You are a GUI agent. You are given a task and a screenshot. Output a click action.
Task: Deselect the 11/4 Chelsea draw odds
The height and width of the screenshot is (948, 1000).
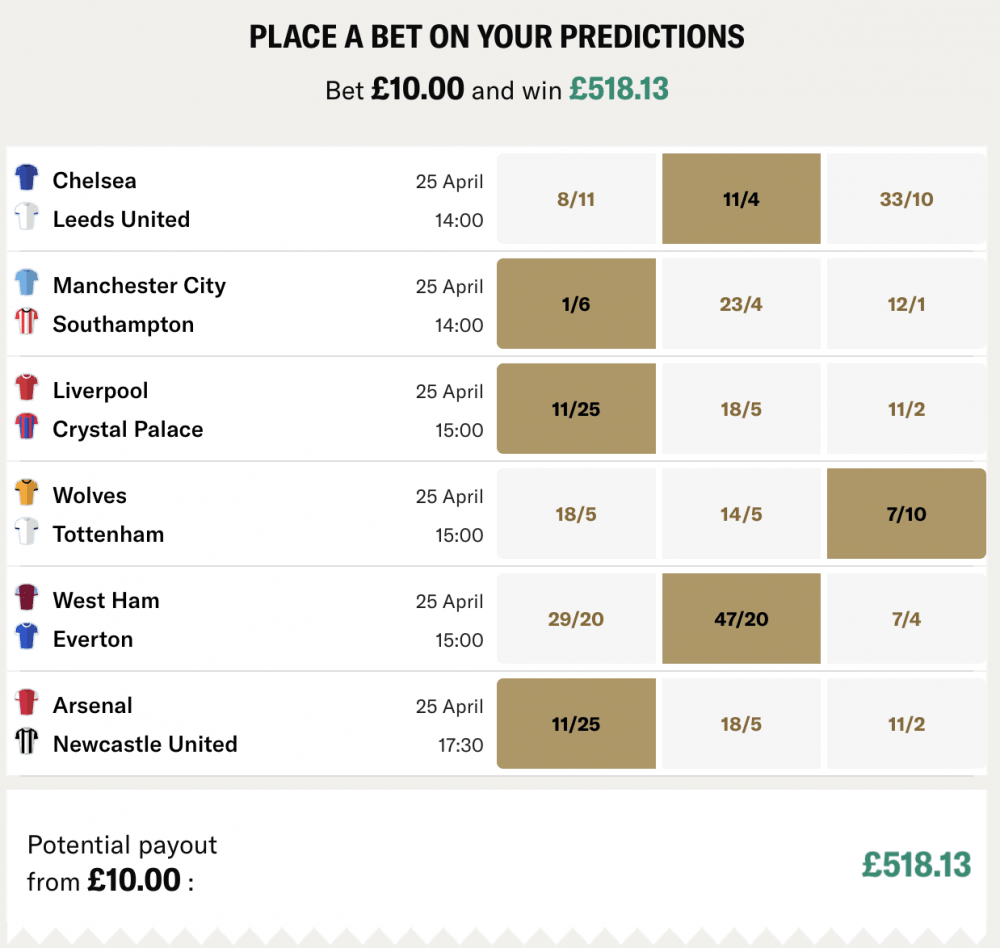click(741, 198)
